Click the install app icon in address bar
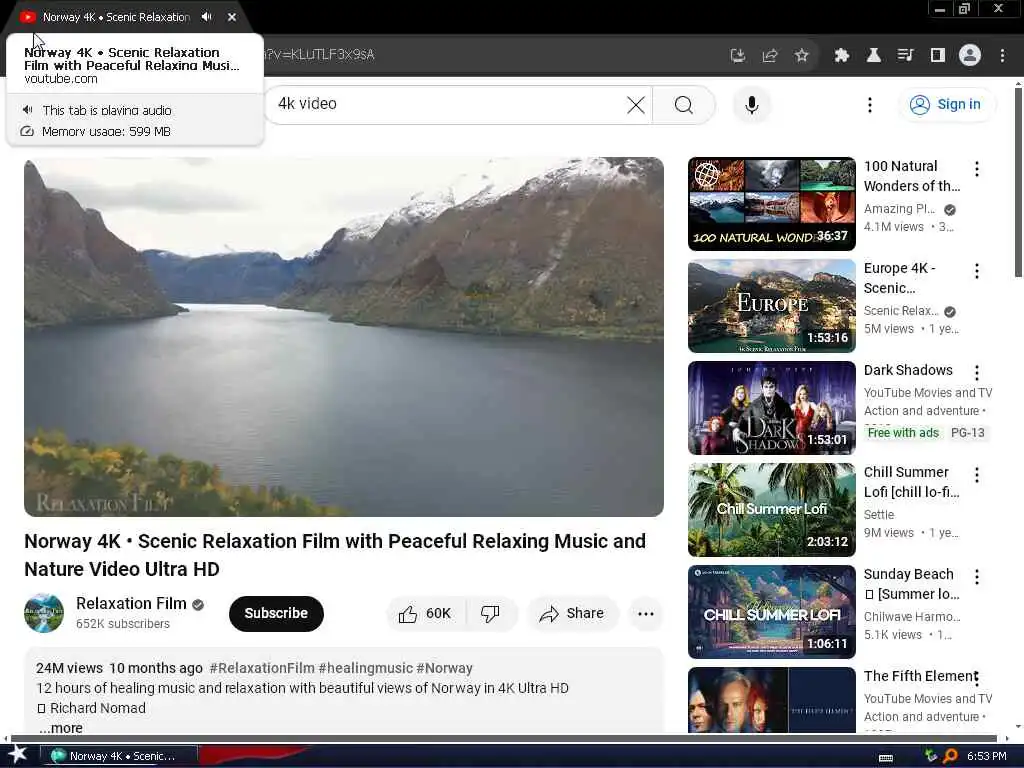Viewport: 1024px width, 768px height. pos(737,56)
